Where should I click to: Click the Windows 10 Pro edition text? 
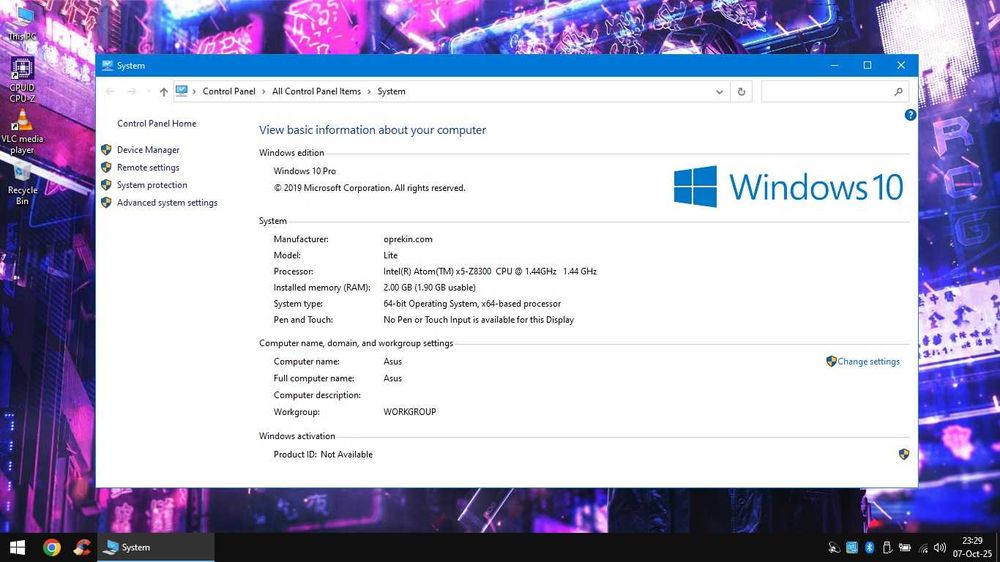[x=304, y=171]
